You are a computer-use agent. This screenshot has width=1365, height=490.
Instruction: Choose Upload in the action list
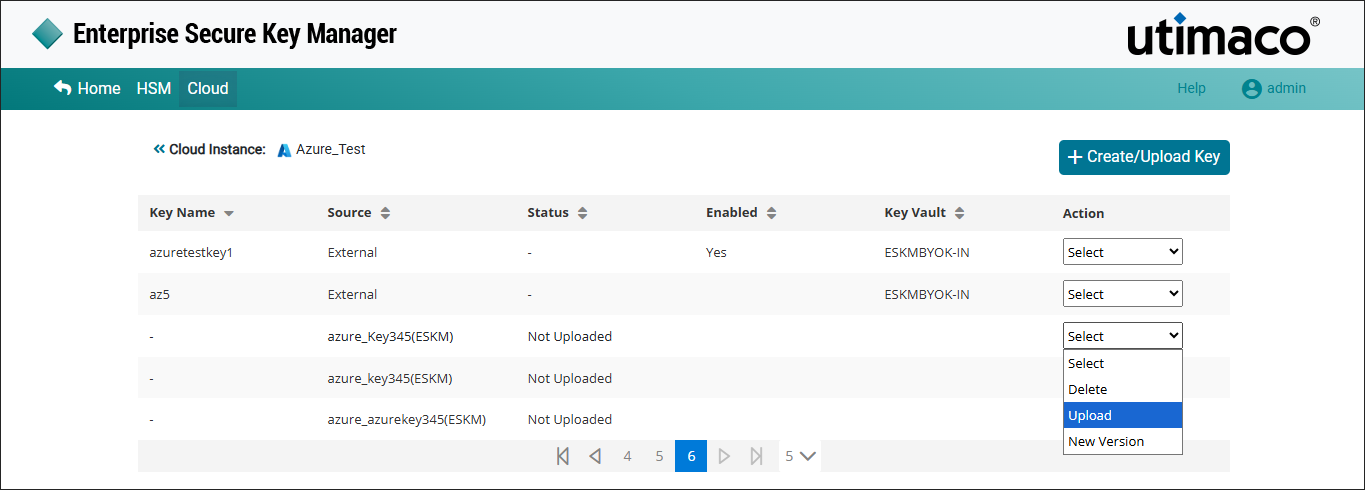tap(1122, 415)
